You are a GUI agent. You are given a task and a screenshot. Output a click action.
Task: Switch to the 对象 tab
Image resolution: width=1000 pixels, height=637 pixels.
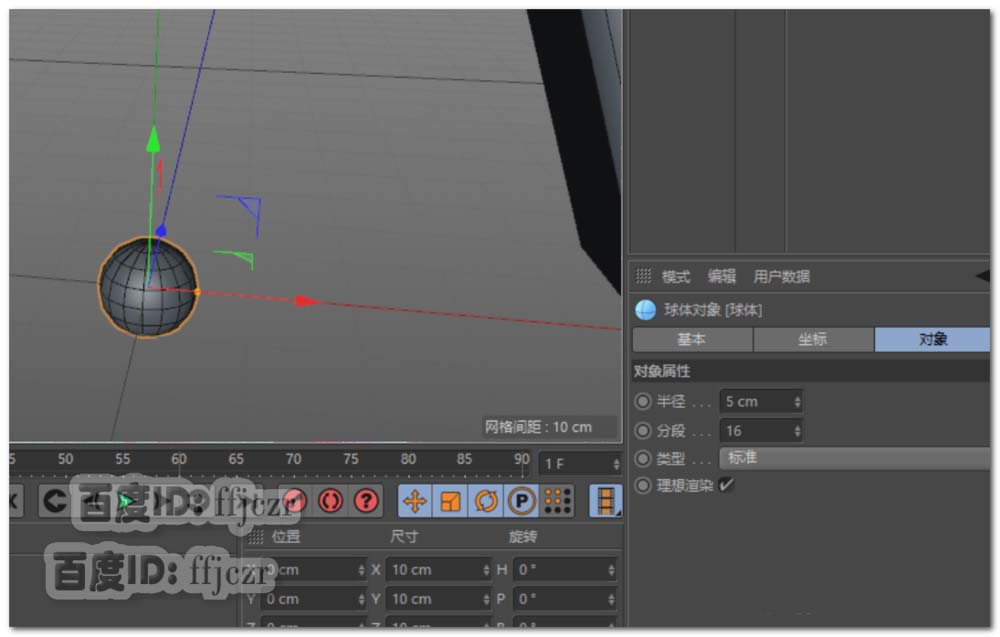(932, 339)
